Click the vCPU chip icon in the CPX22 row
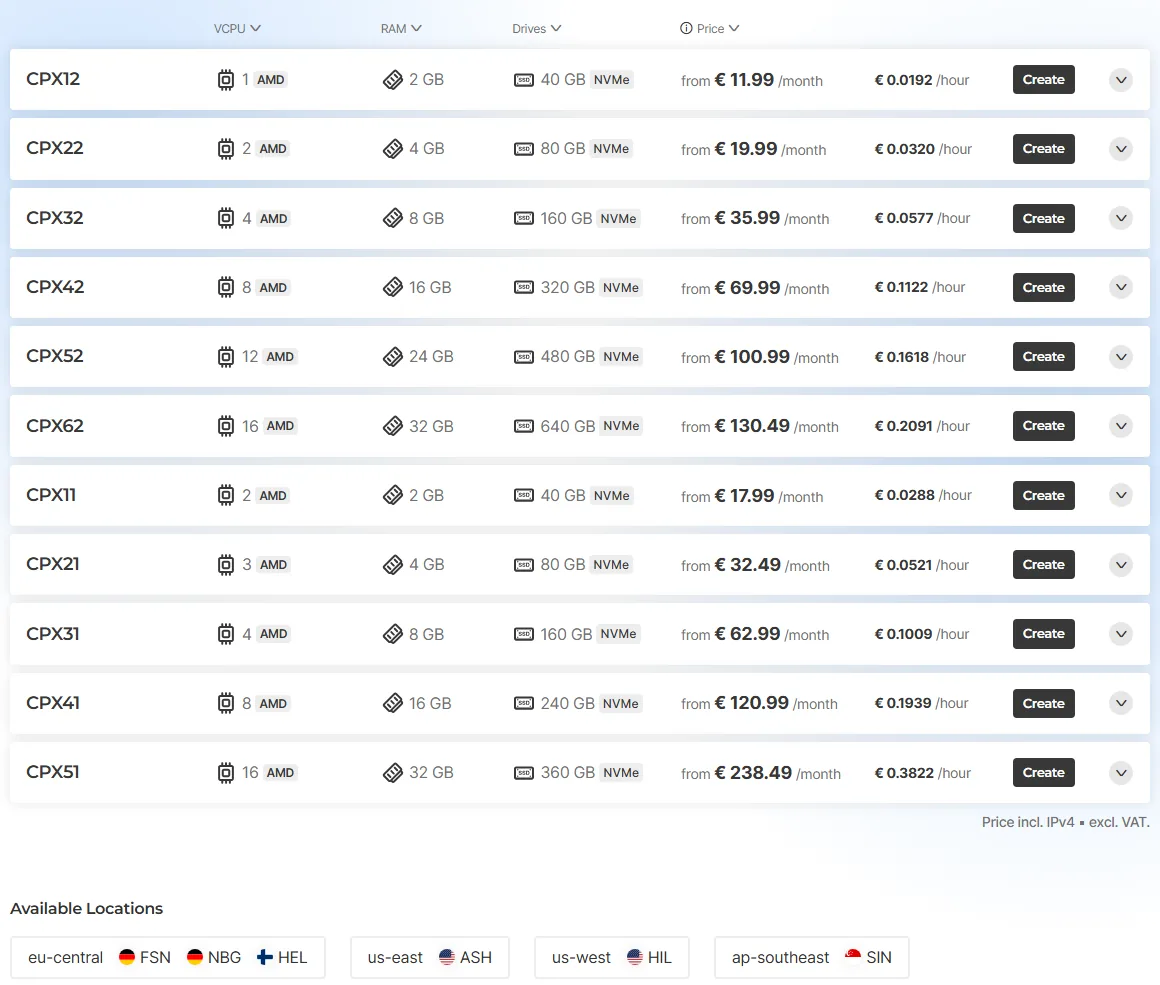1160x985 pixels. tap(226, 149)
